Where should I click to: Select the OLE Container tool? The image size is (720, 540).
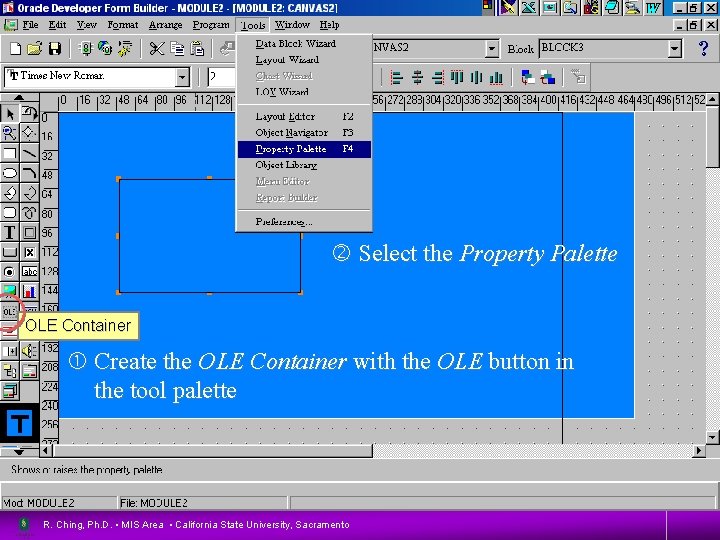pos(10,312)
